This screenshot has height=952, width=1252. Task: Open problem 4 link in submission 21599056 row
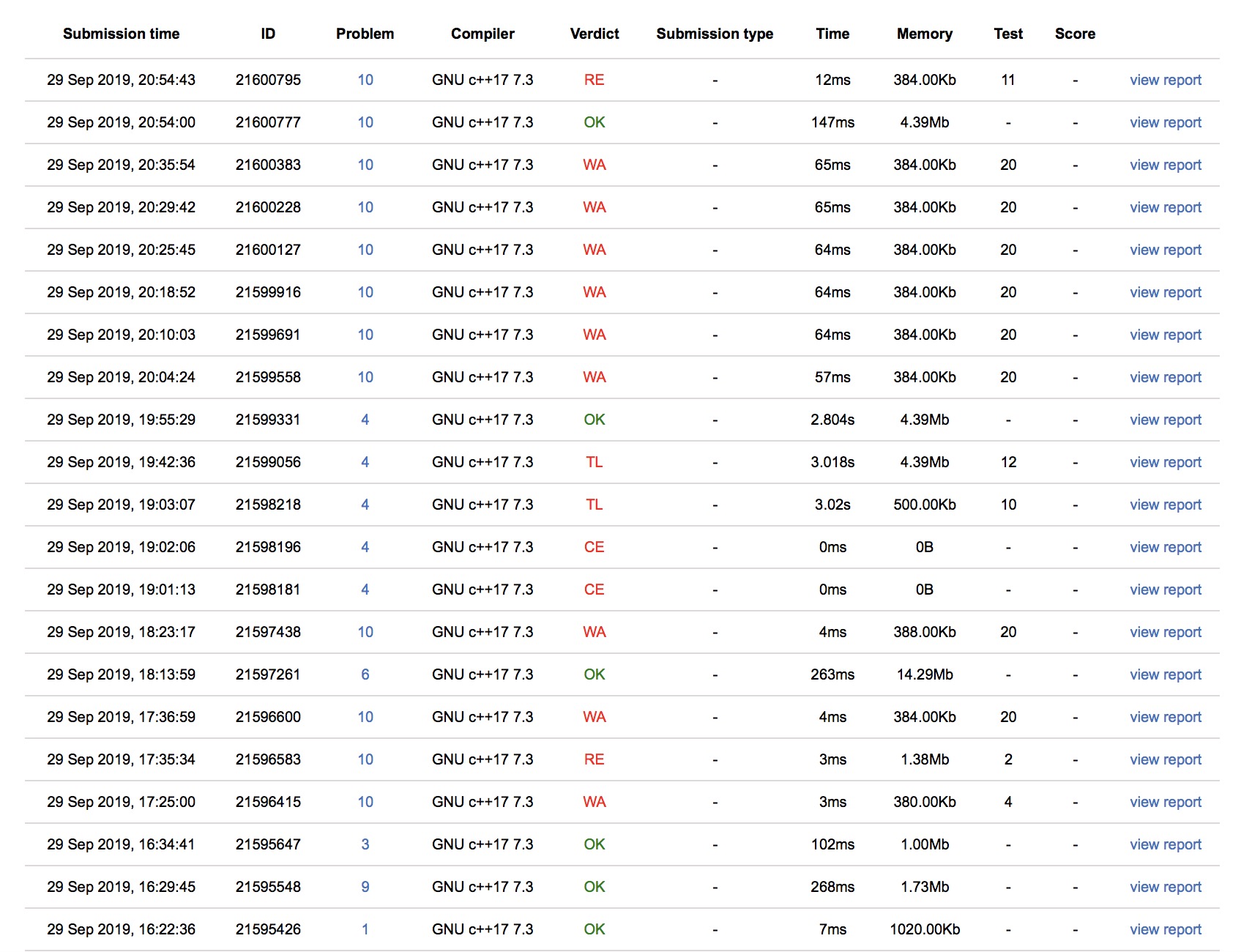[365, 462]
